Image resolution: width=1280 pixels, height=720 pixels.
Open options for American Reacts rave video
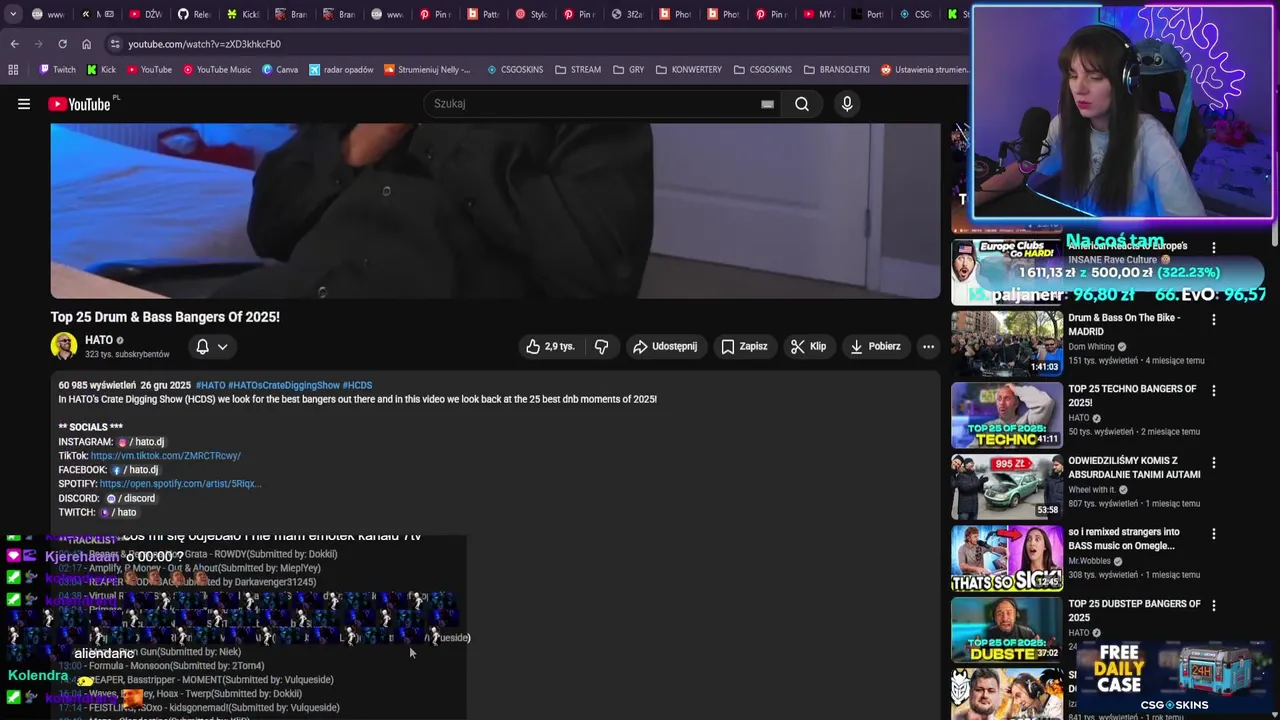click(1214, 247)
